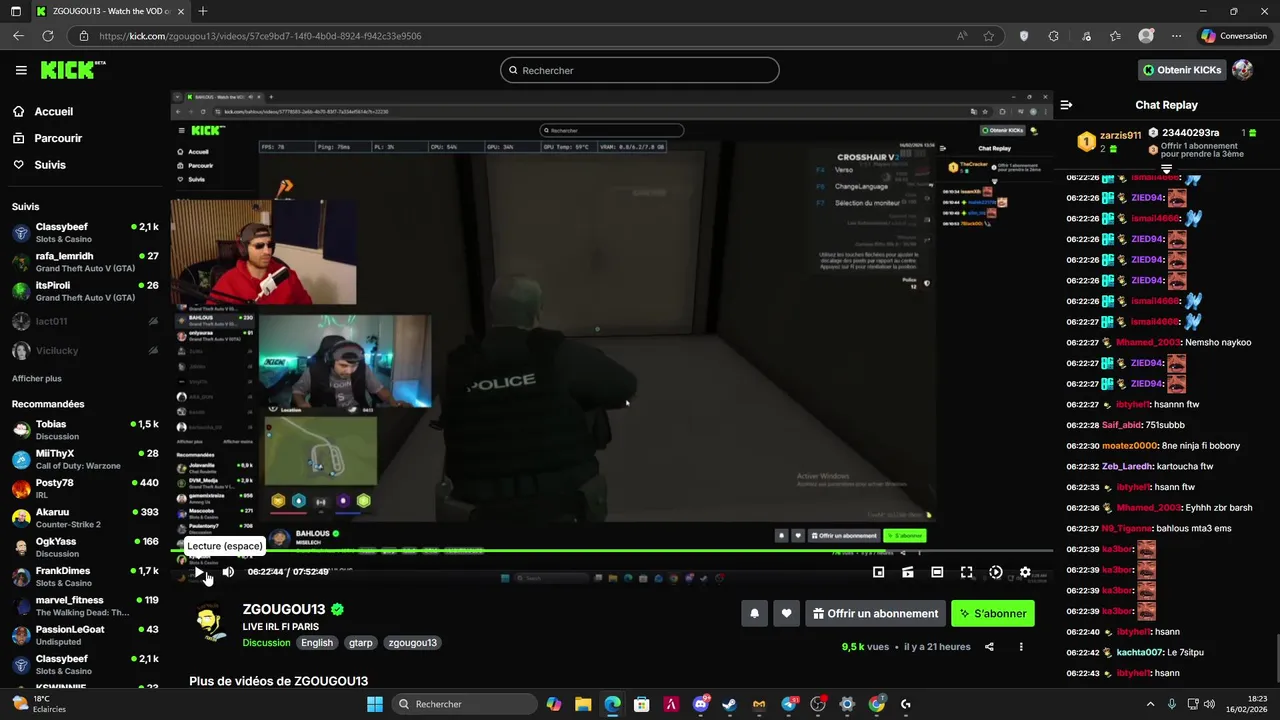Click the green S'abonner button
Viewport: 1280px width, 720px height.
coord(993,614)
